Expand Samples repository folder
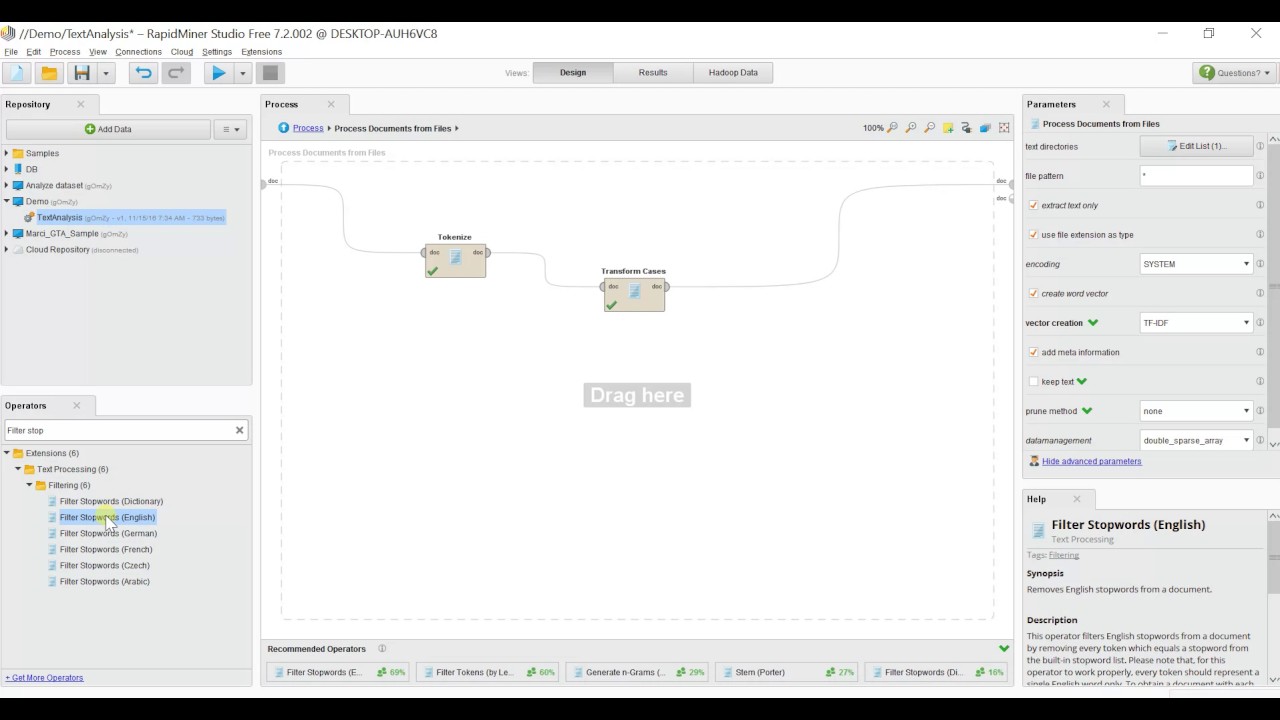The height and width of the screenshot is (720, 1280). (6, 153)
